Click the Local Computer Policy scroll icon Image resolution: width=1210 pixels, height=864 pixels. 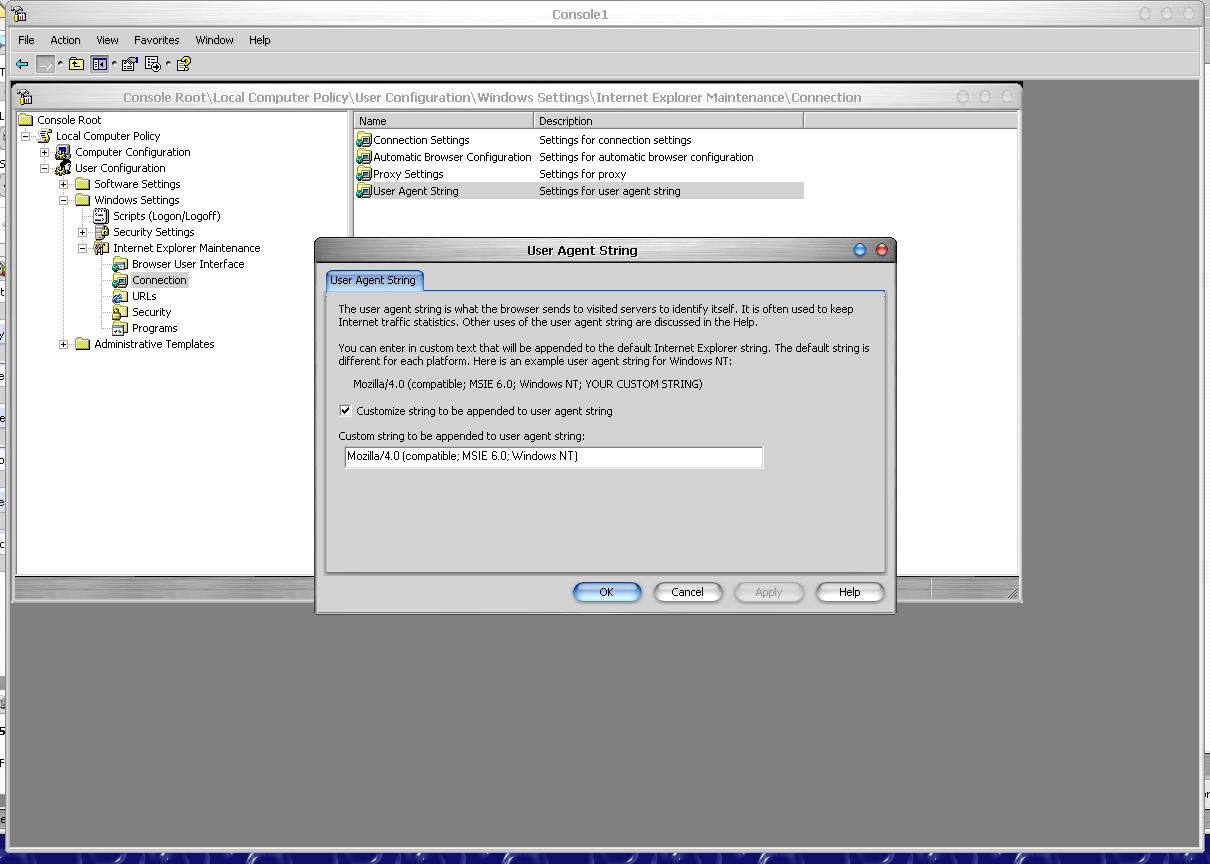(45, 136)
